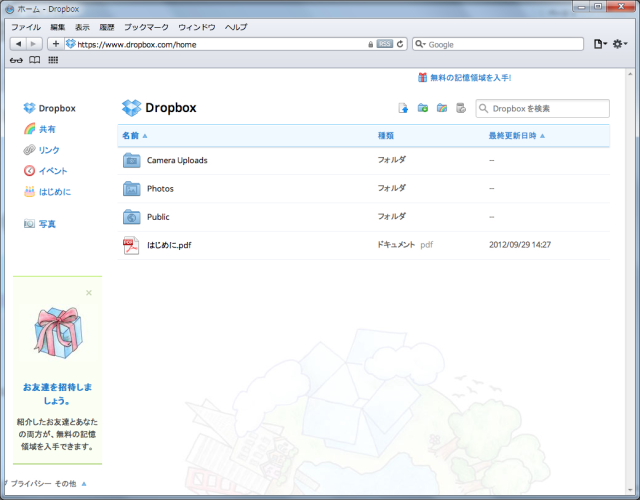Open the 履歴 menu
This screenshot has height=500, width=640.
[x=107, y=27]
